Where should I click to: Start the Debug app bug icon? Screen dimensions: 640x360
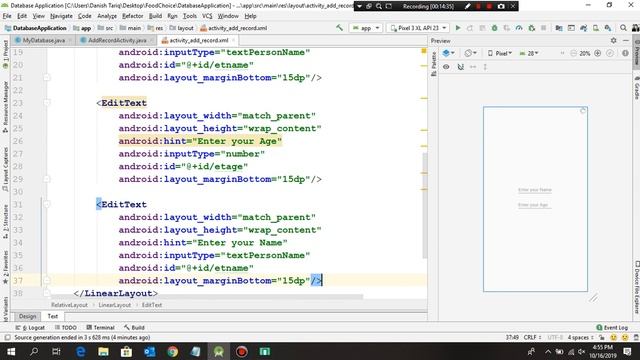coord(494,28)
